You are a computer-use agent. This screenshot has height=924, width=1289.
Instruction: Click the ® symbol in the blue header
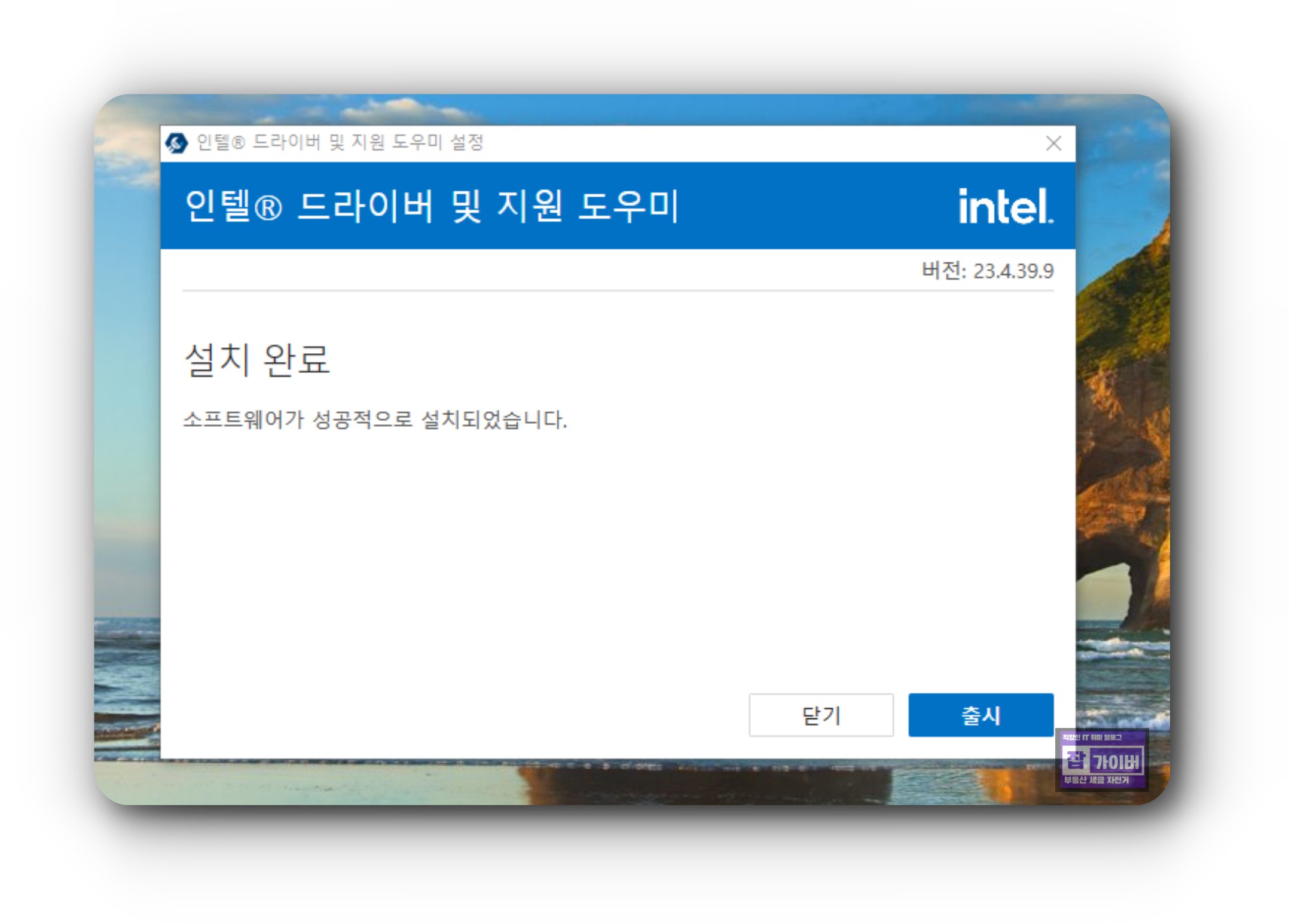pyautogui.click(x=267, y=209)
